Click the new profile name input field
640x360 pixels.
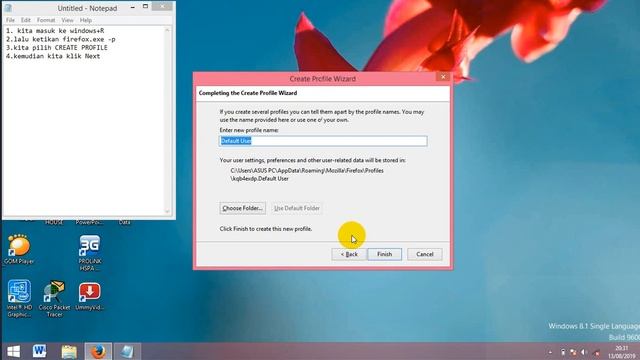[x=323, y=141]
